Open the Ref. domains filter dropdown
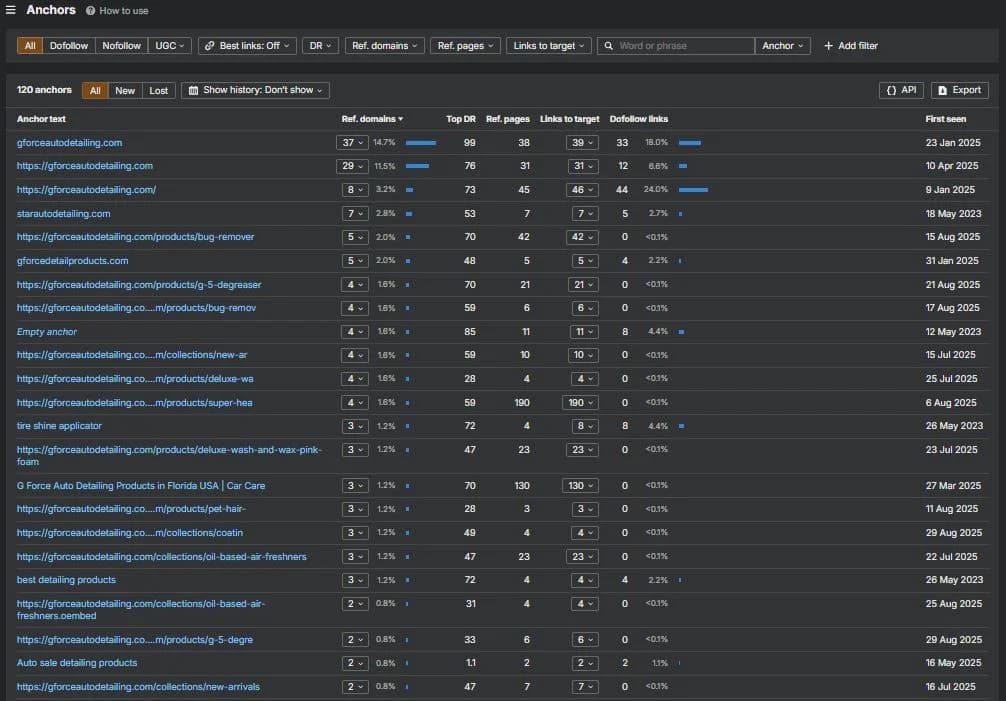 click(x=384, y=46)
